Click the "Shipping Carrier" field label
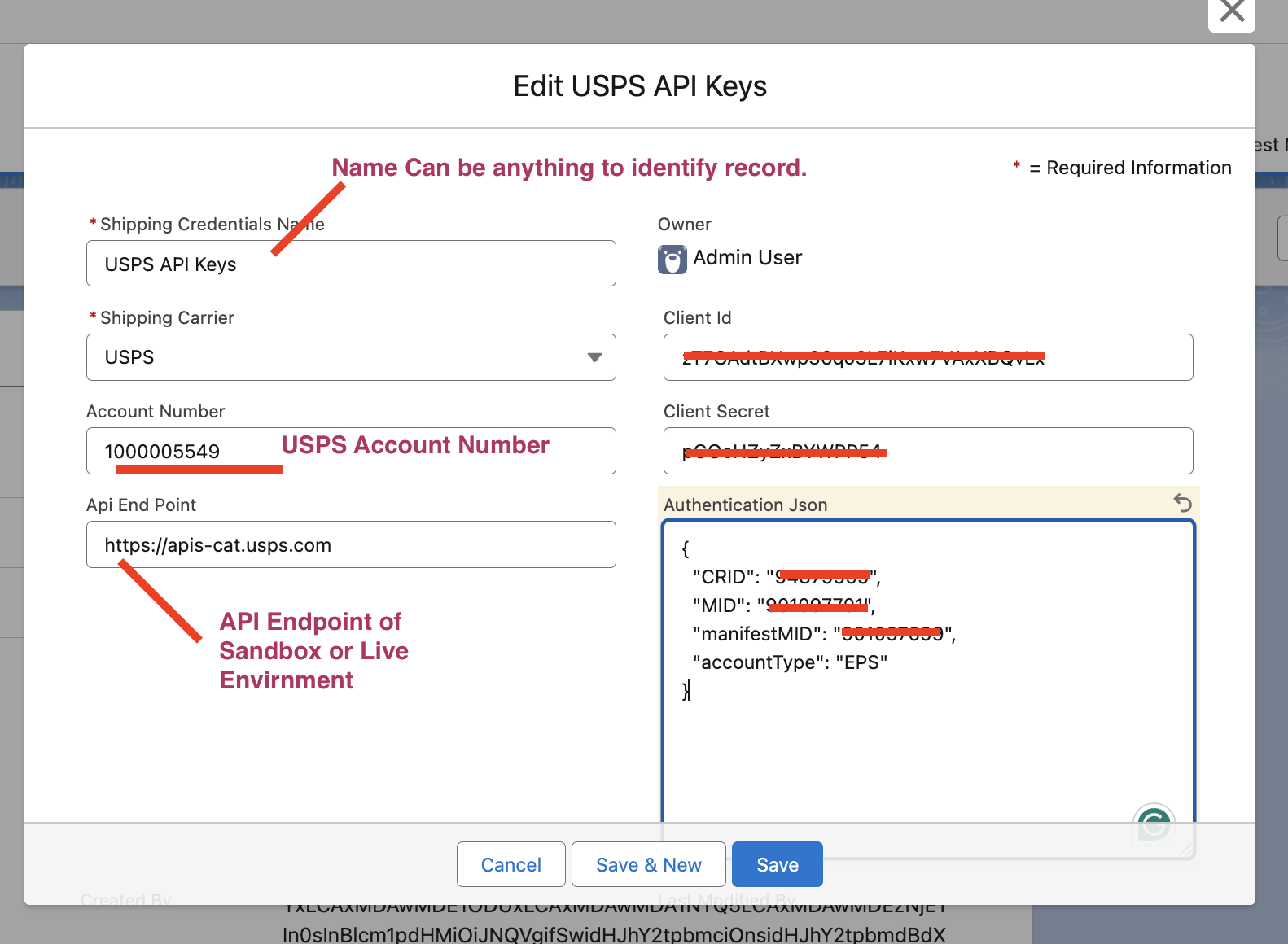This screenshot has height=944, width=1288. (x=167, y=318)
